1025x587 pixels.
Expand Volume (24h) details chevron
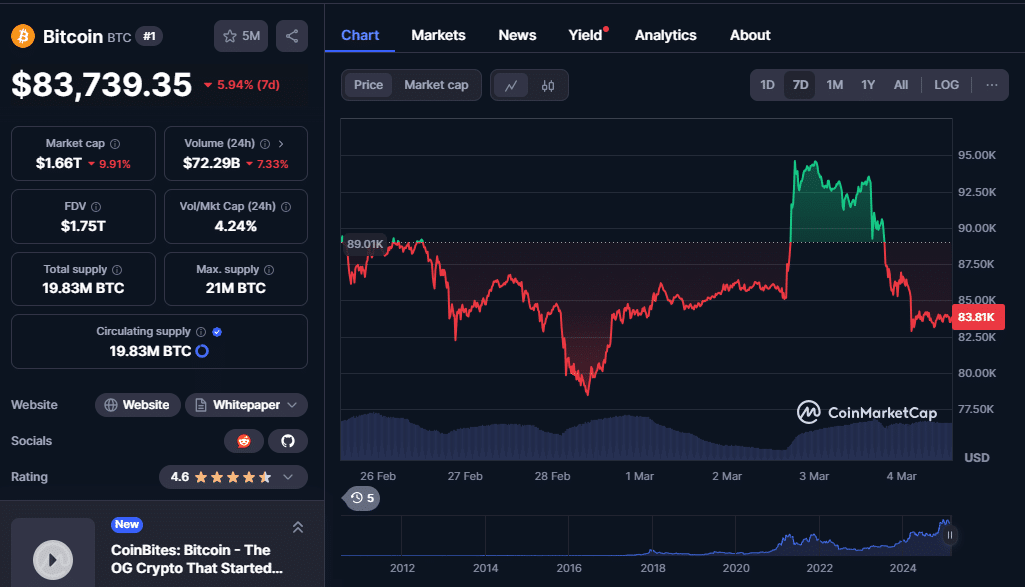pyautogui.click(x=281, y=144)
